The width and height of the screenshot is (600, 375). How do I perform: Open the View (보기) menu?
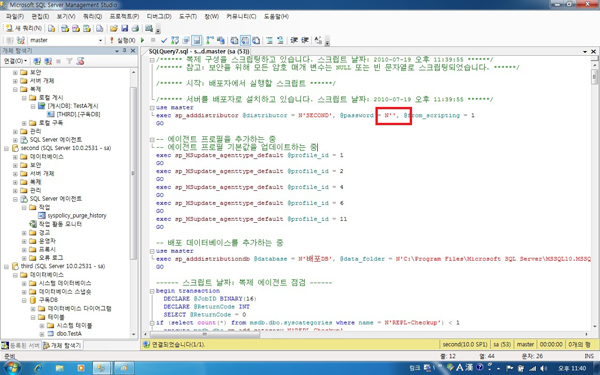click(x=66, y=16)
